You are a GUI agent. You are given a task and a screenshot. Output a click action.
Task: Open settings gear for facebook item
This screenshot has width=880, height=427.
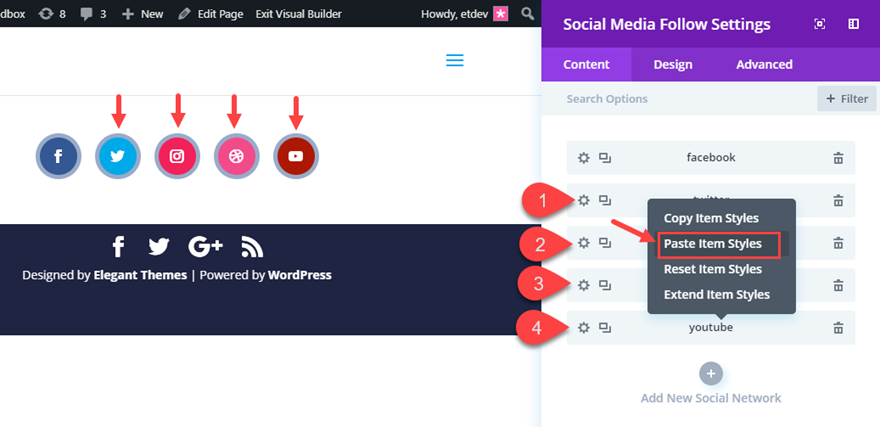[584, 158]
